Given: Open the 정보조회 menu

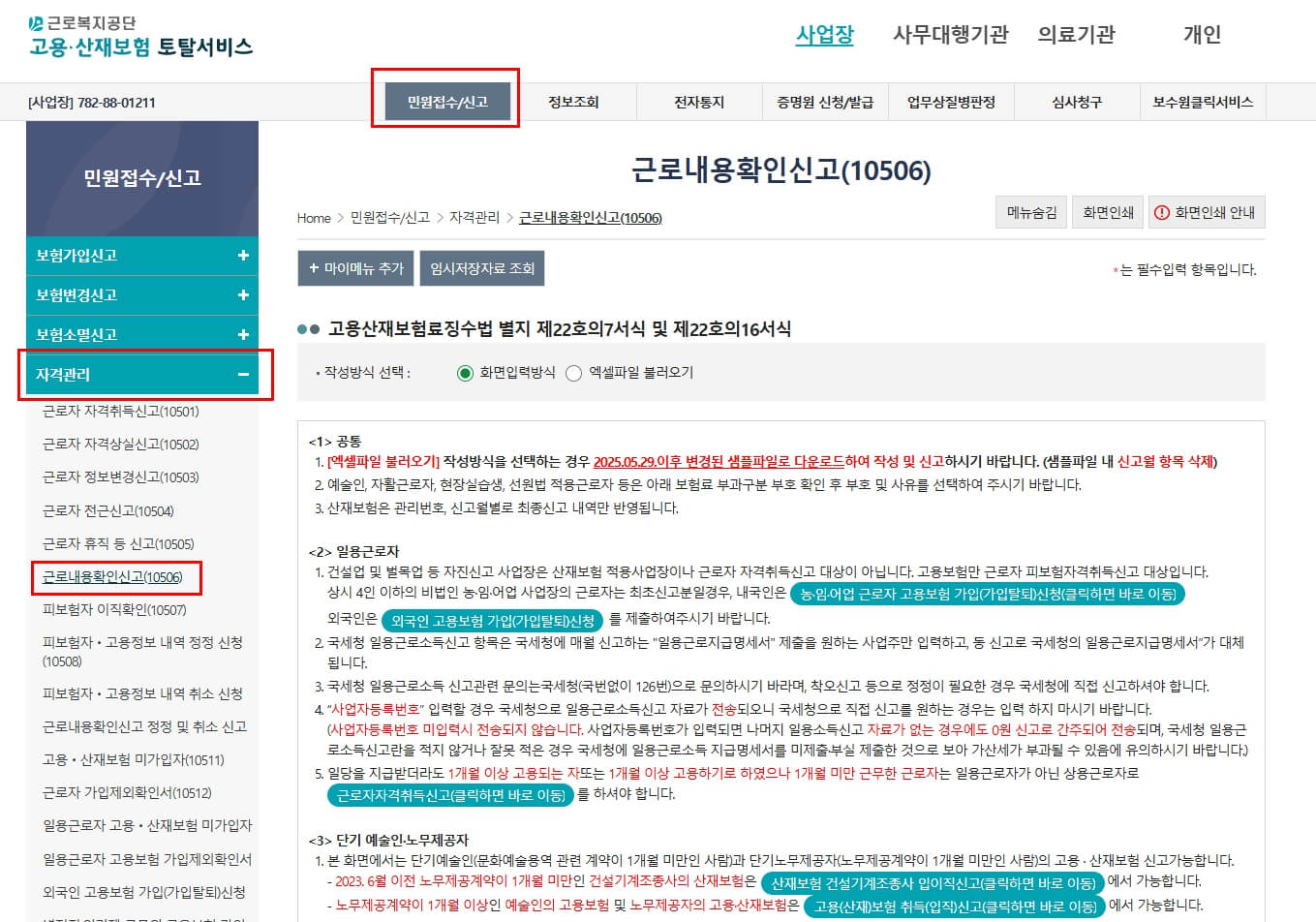Looking at the screenshot, I should tap(572, 102).
